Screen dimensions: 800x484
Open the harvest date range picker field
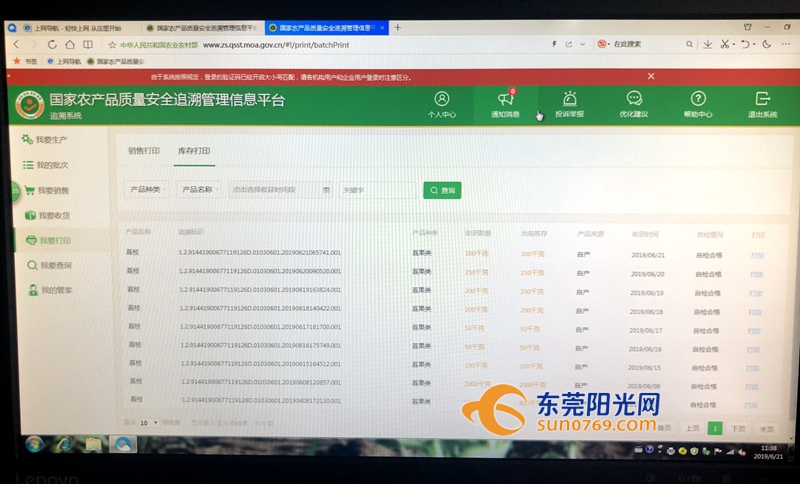[279, 189]
